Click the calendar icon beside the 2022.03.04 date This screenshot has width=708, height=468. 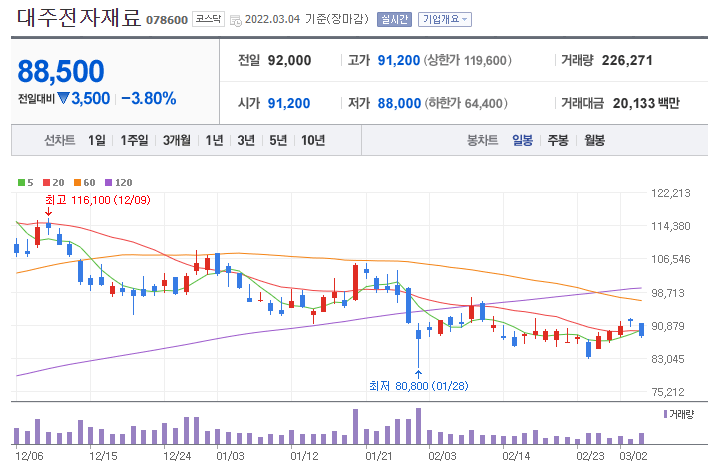tap(236, 20)
